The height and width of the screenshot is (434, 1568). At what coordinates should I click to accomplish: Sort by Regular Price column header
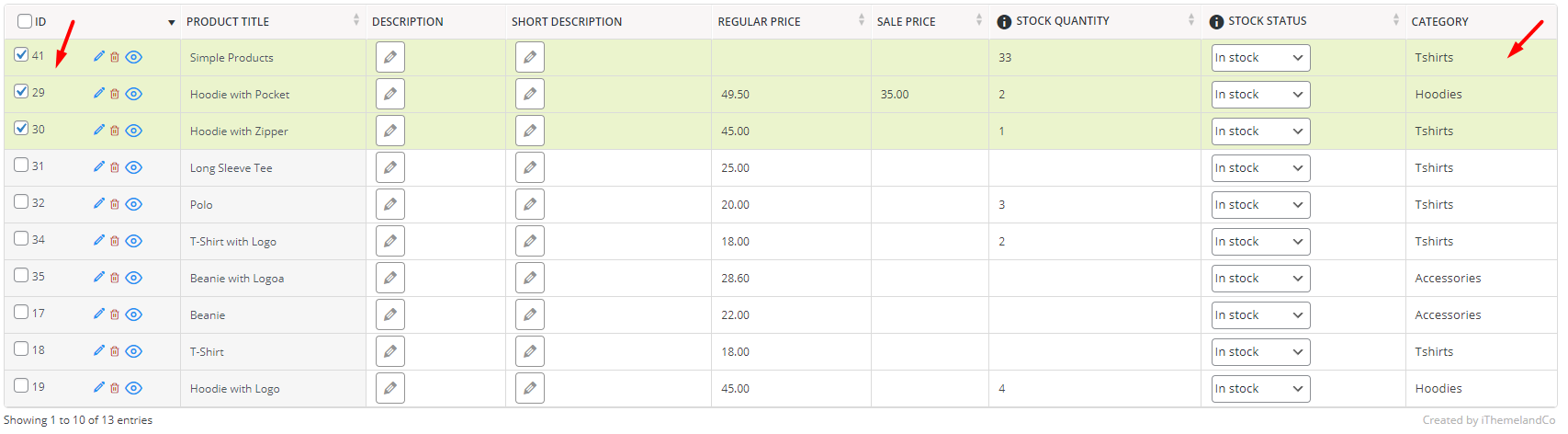(x=759, y=21)
